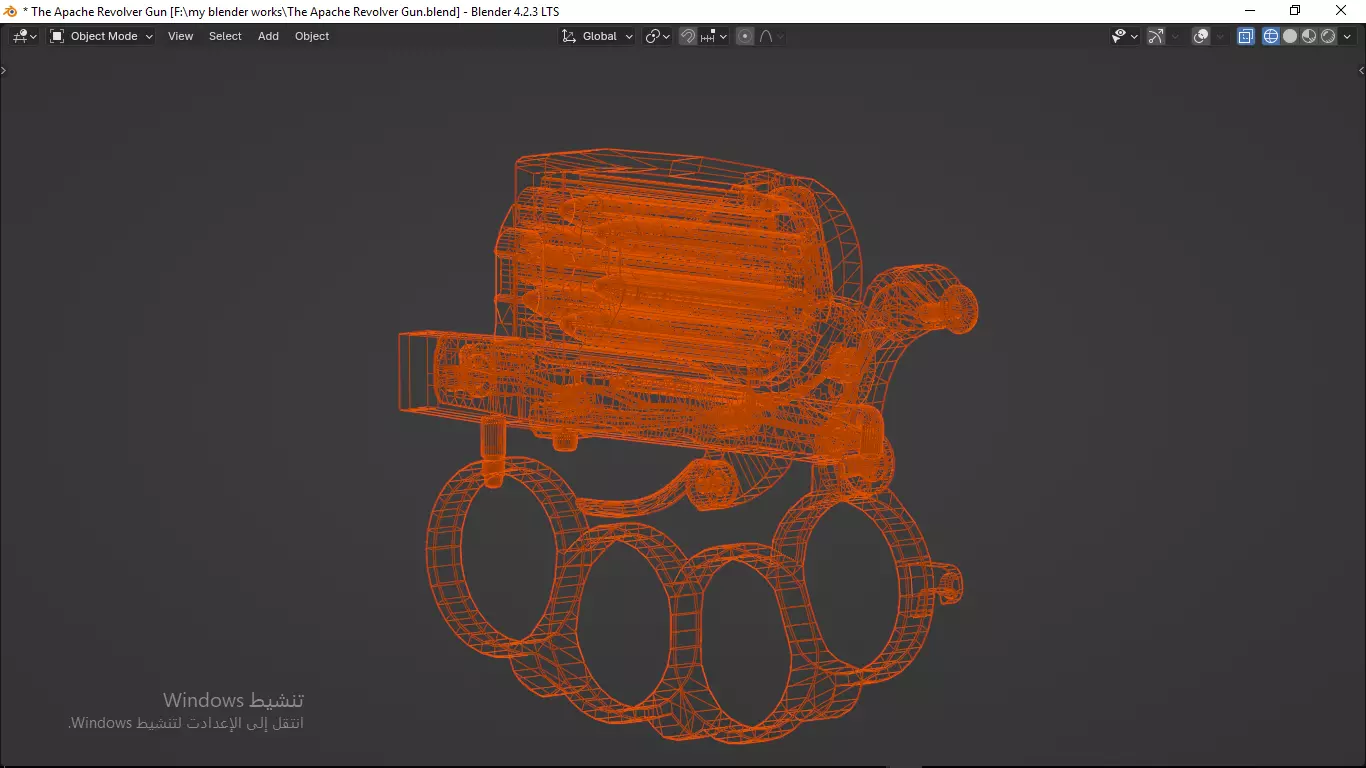Toggle X-Ray mode
Screen dimensions: 1366x768
[x=1246, y=36]
